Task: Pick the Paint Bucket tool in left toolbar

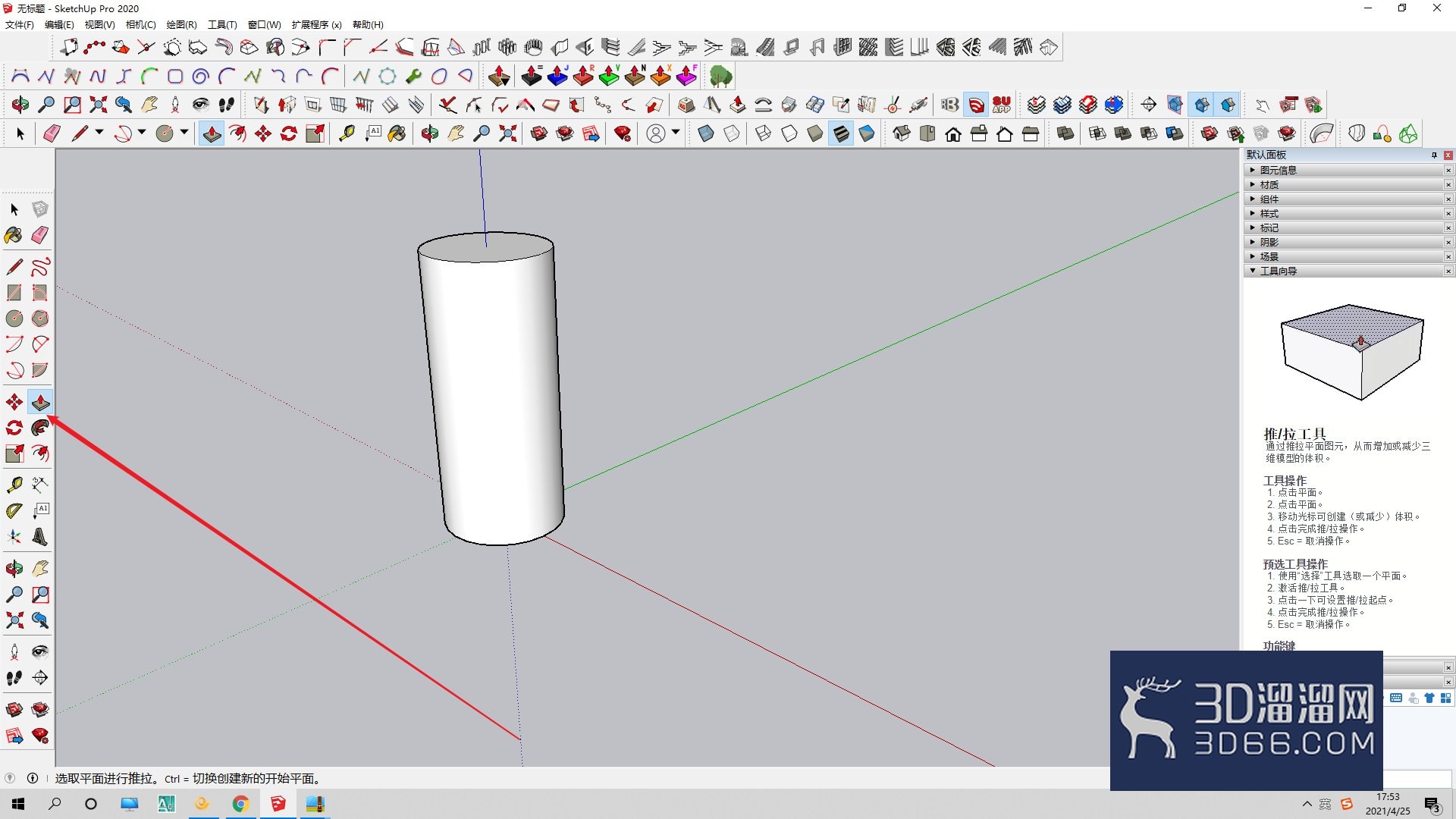Action: click(14, 235)
